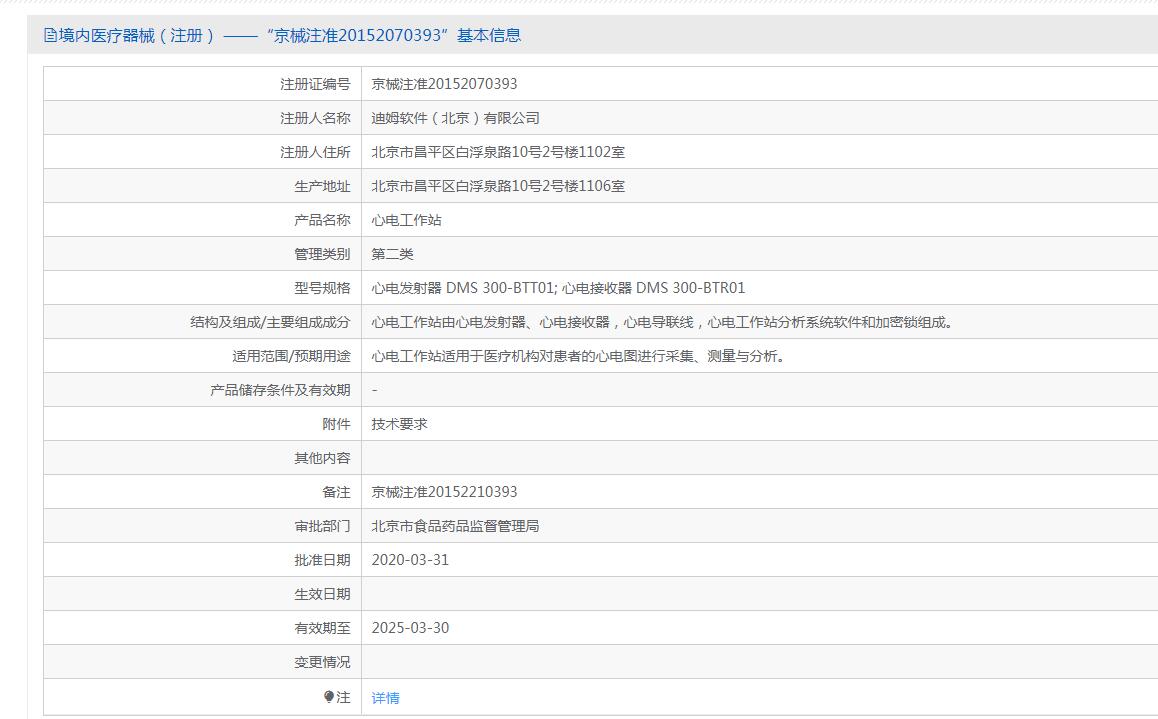Select the 第二类 category value
This screenshot has width=1158, height=719.
pos(393,254)
